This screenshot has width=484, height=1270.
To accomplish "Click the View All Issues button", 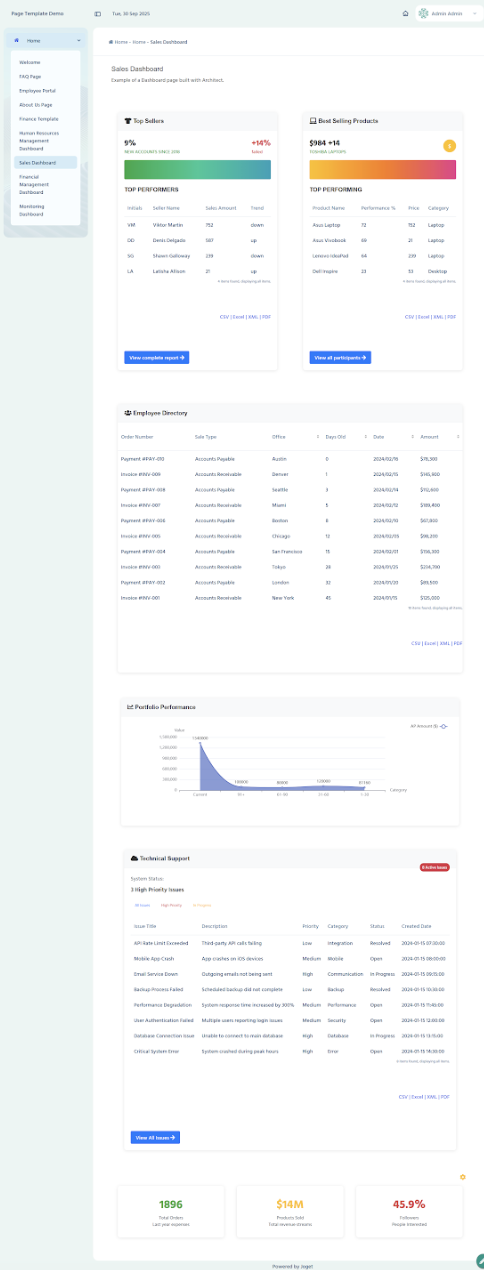I will (155, 1137).
